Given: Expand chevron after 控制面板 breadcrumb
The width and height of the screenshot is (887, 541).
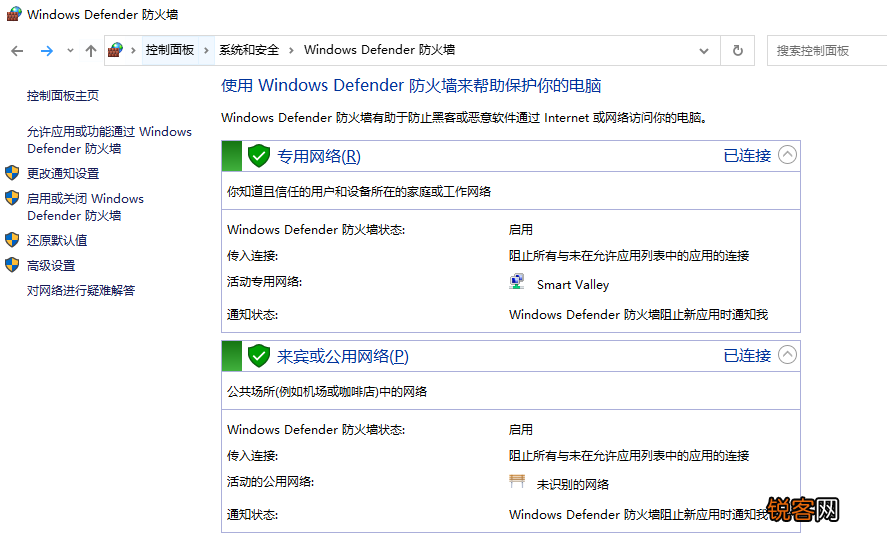Looking at the screenshot, I should (206, 50).
